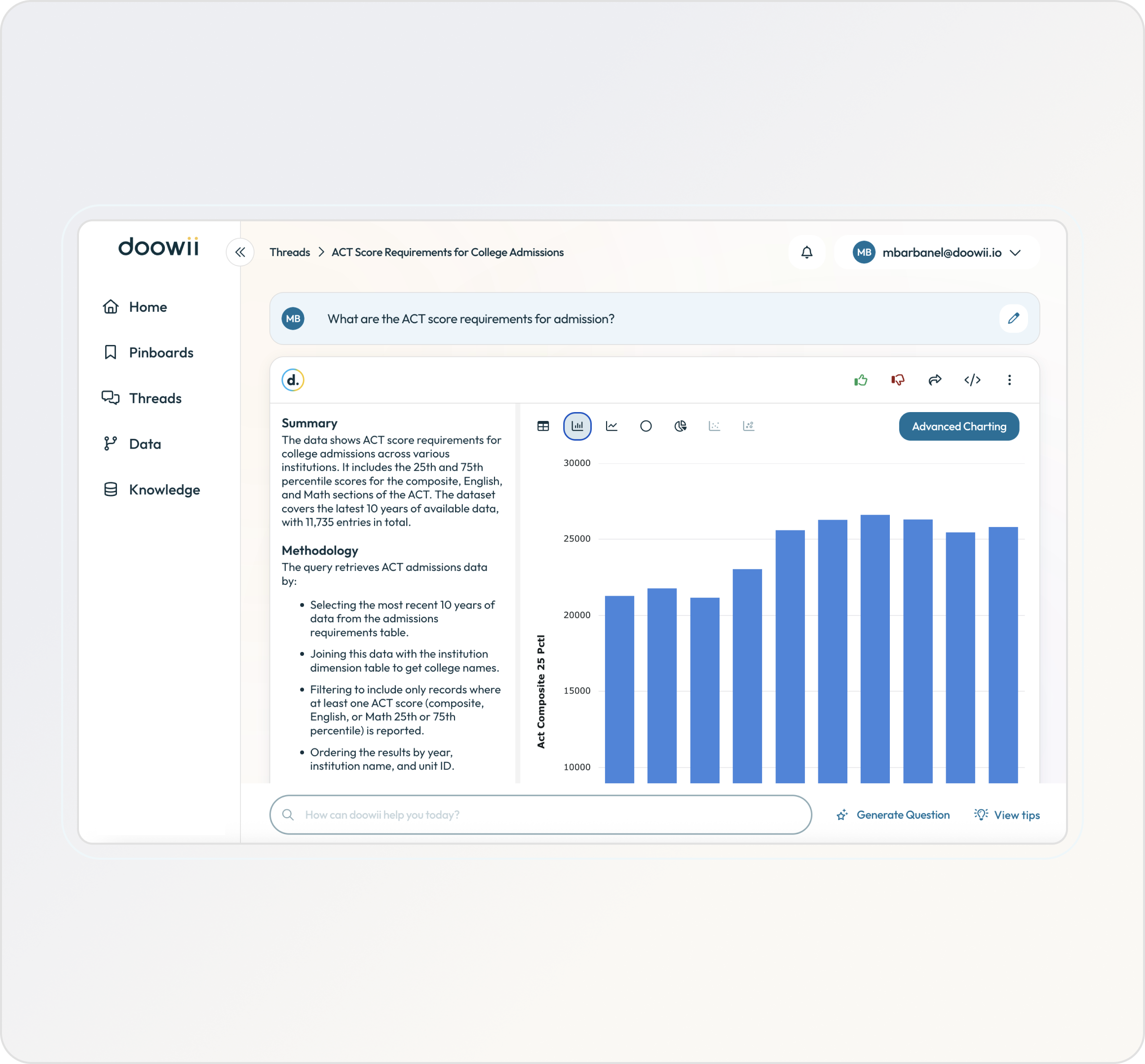
Task: Share the response with arrow icon
Action: pos(935,380)
